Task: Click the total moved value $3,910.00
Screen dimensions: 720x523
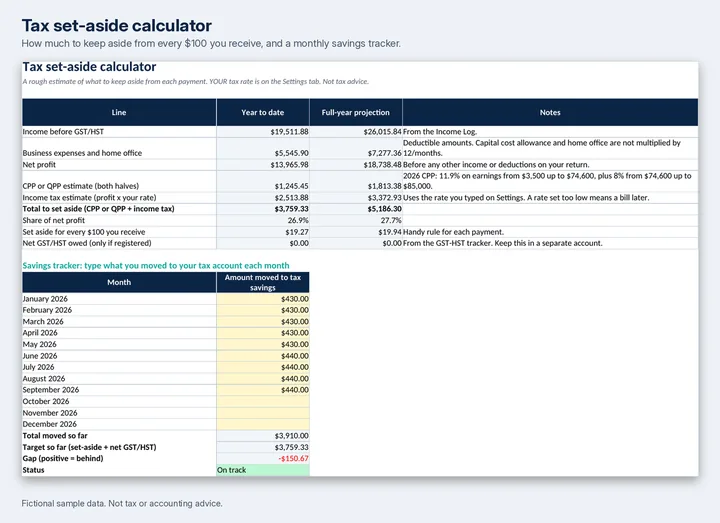Action: coord(292,436)
